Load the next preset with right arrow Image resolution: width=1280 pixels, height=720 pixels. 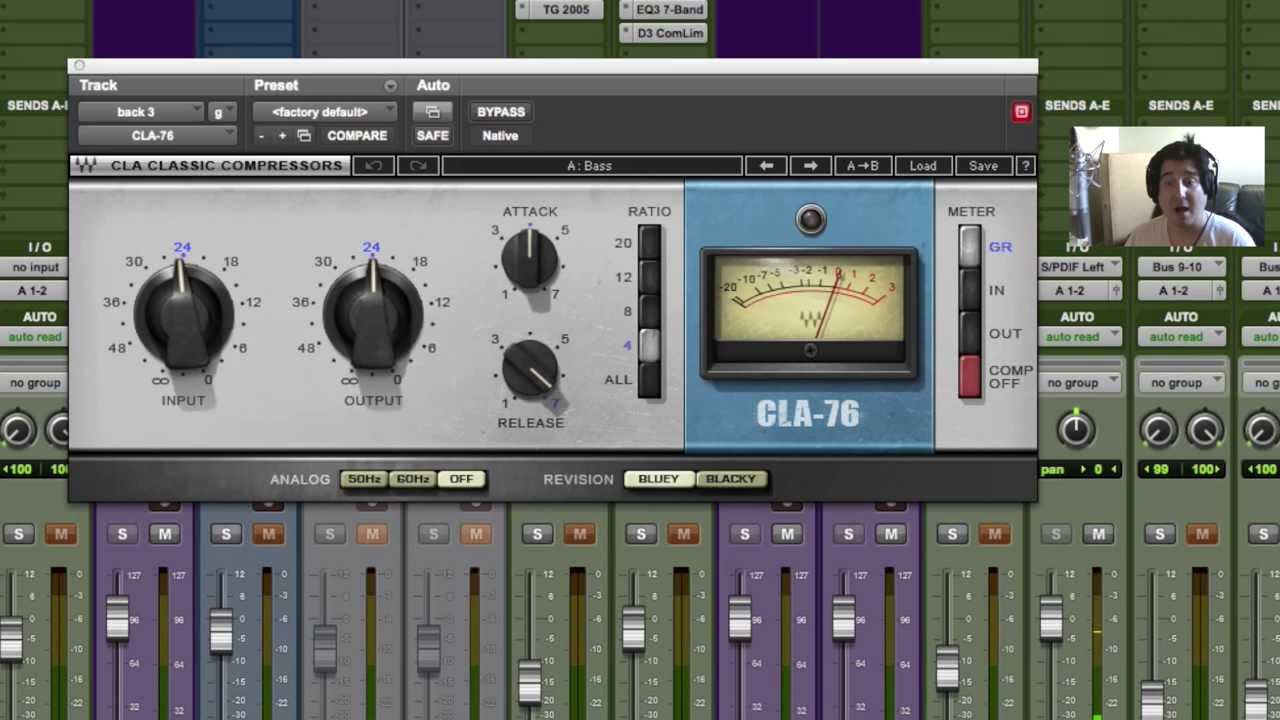click(x=810, y=166)
